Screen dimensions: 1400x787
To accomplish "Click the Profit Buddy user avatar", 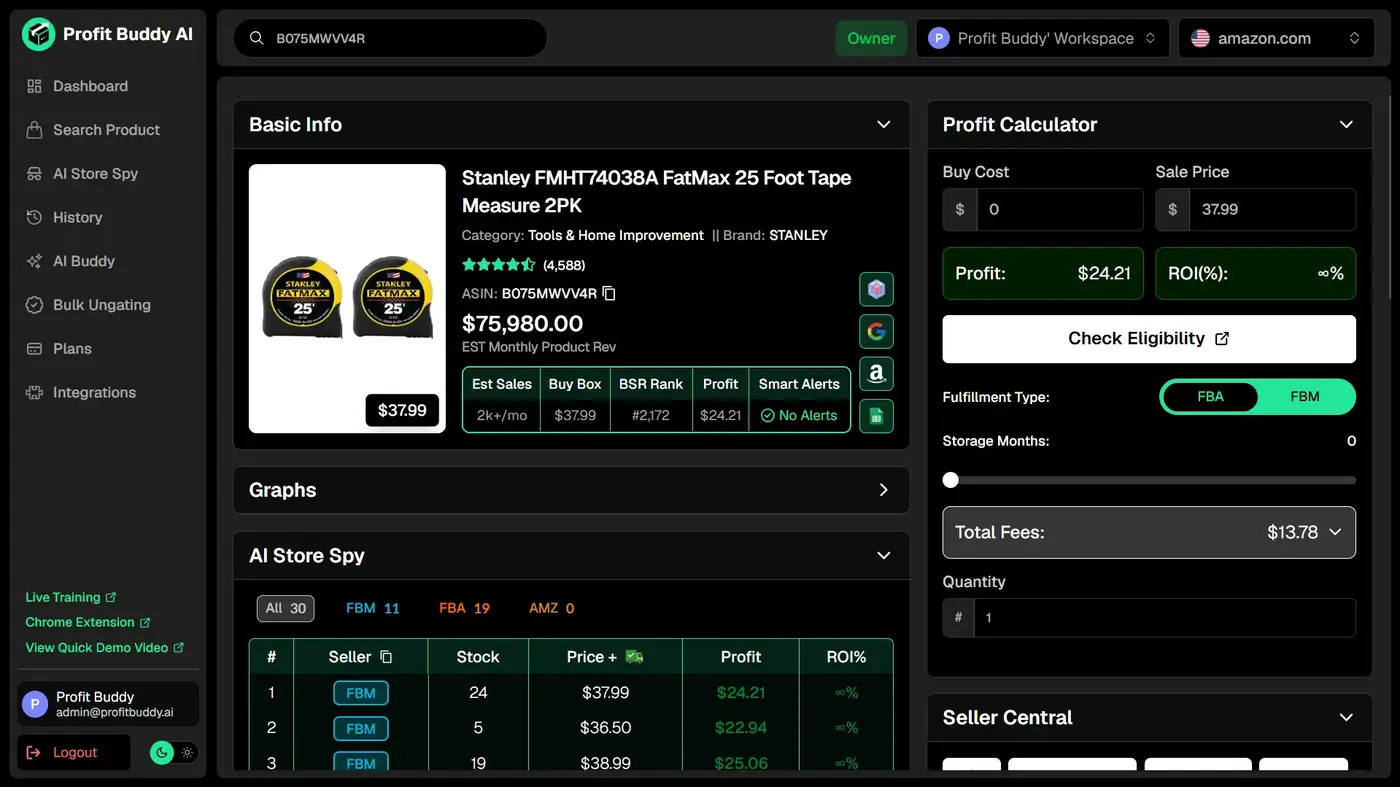I will [x=35, y=704].
